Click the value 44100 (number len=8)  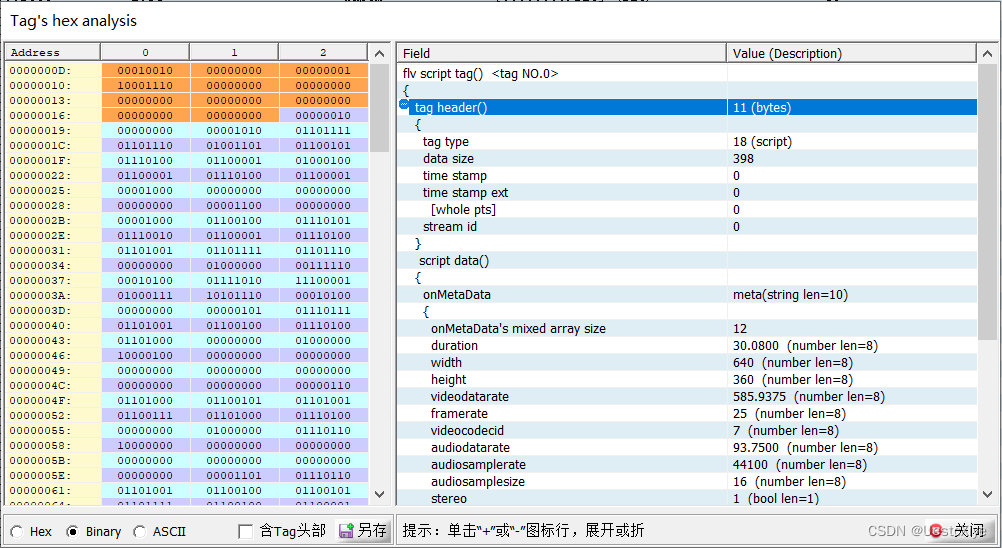click(x=799, y=464)
